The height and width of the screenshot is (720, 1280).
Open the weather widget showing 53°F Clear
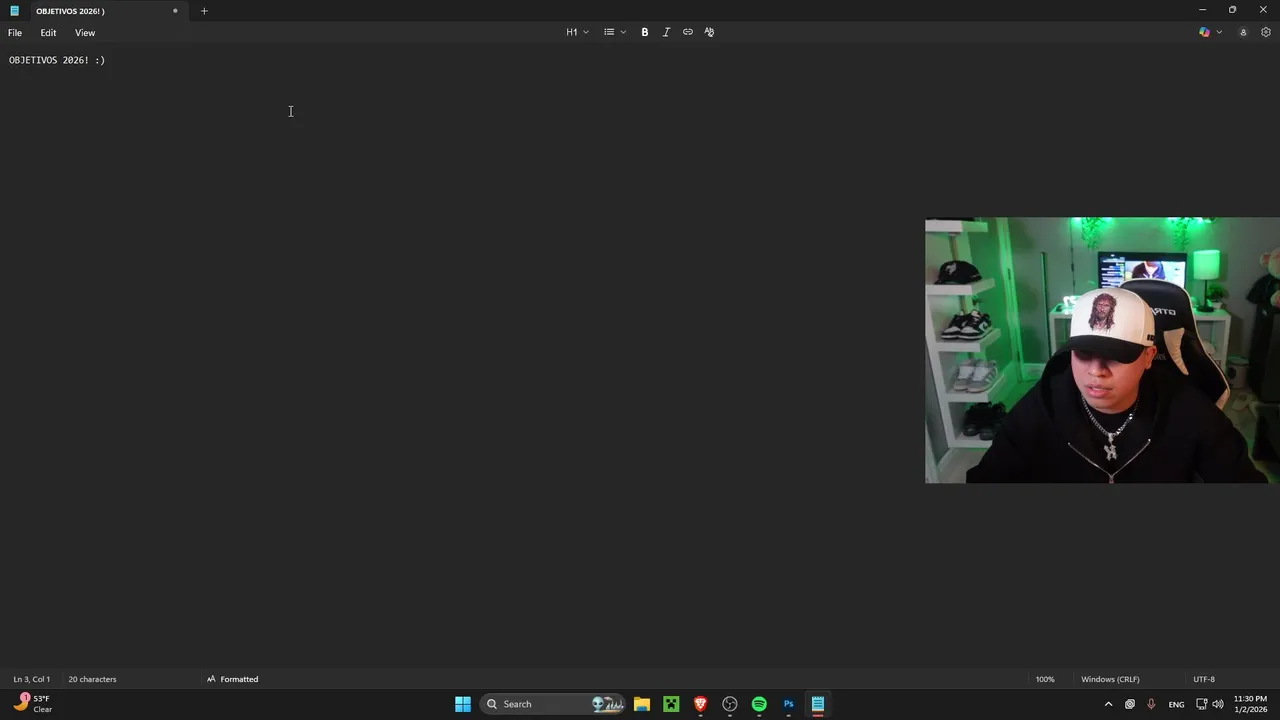tap(33, 704)
